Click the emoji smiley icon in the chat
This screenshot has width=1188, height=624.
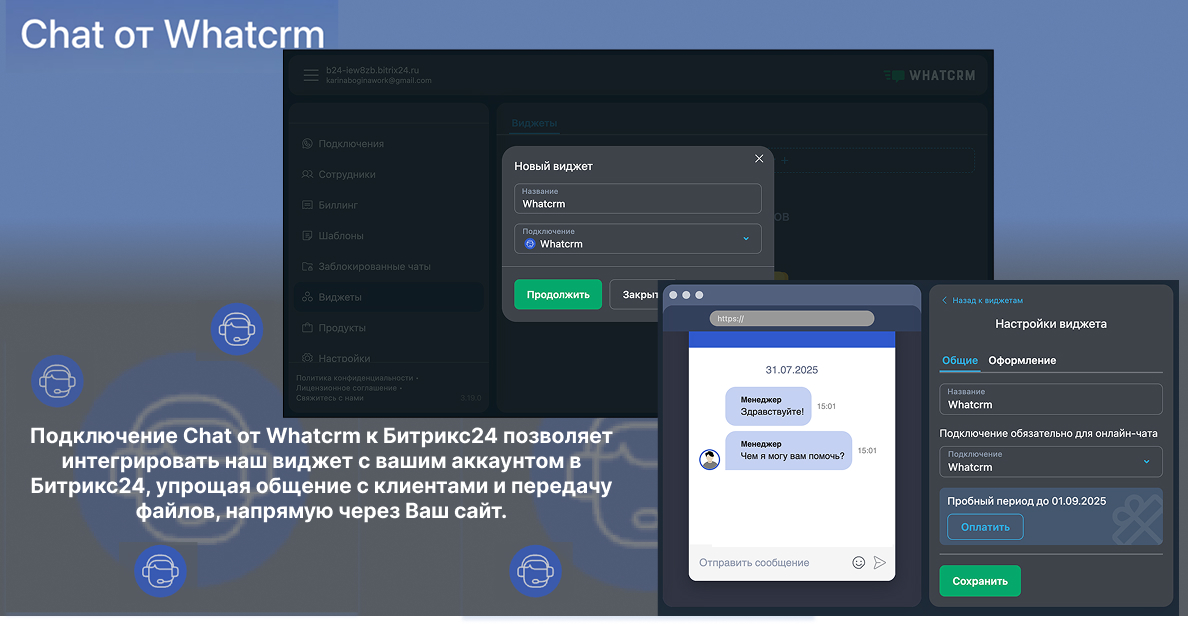(x=858, y=562)
